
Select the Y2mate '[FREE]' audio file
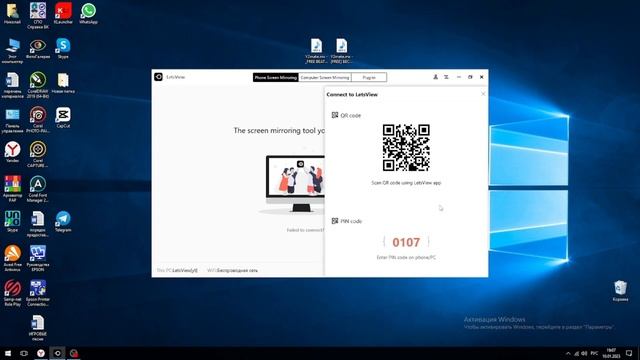click(342, 51)
